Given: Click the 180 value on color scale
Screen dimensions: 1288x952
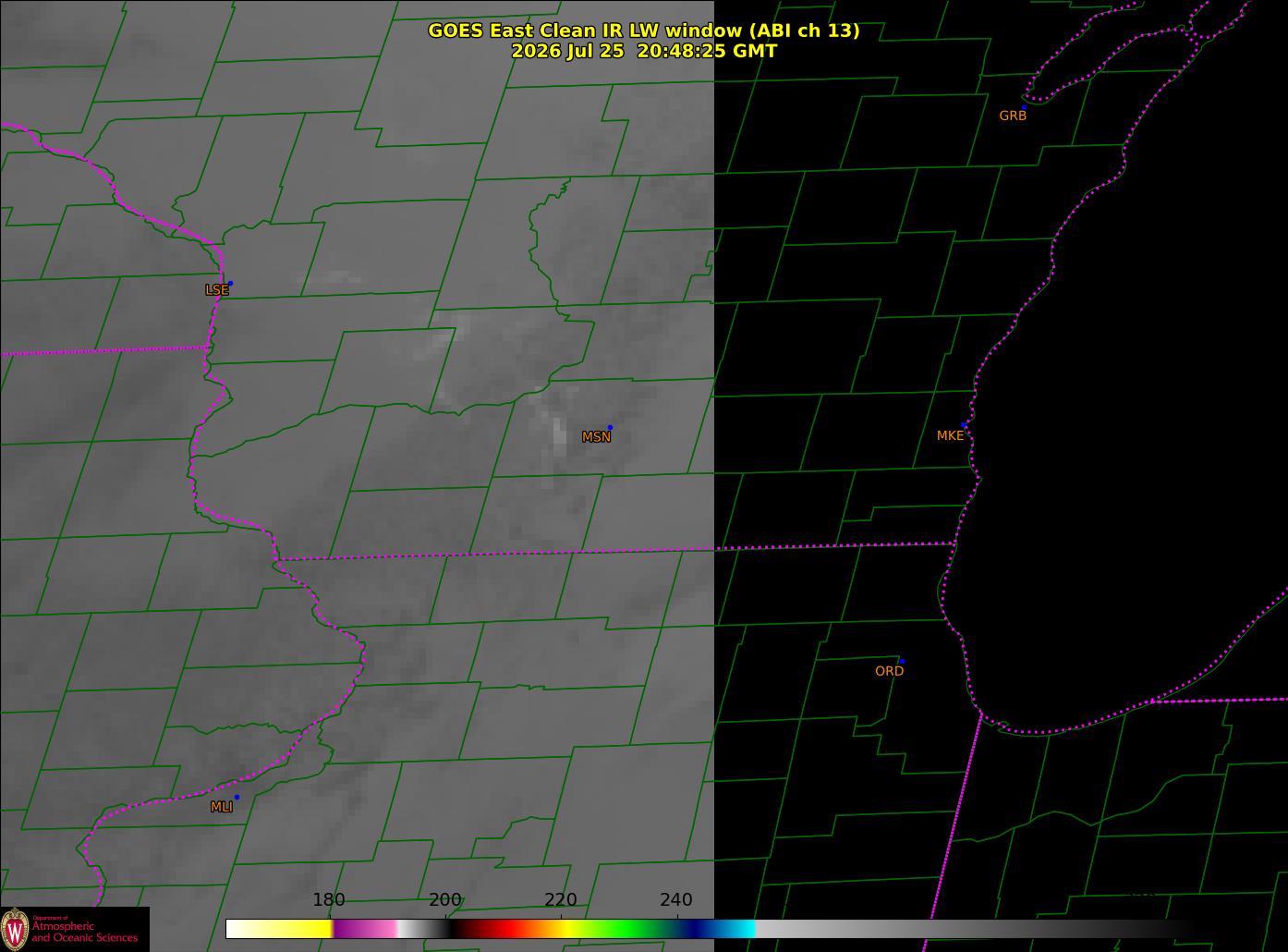Looking at the screenshot, I should pos(328,900).
